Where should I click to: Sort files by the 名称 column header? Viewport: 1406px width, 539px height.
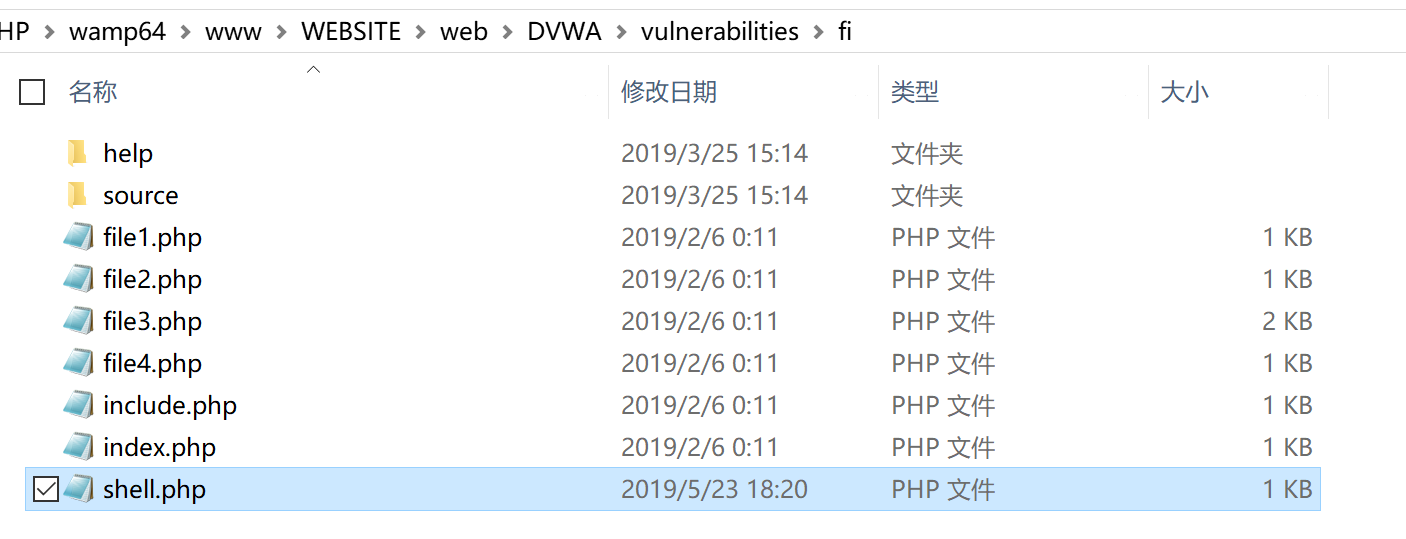(x=93, y=92)
